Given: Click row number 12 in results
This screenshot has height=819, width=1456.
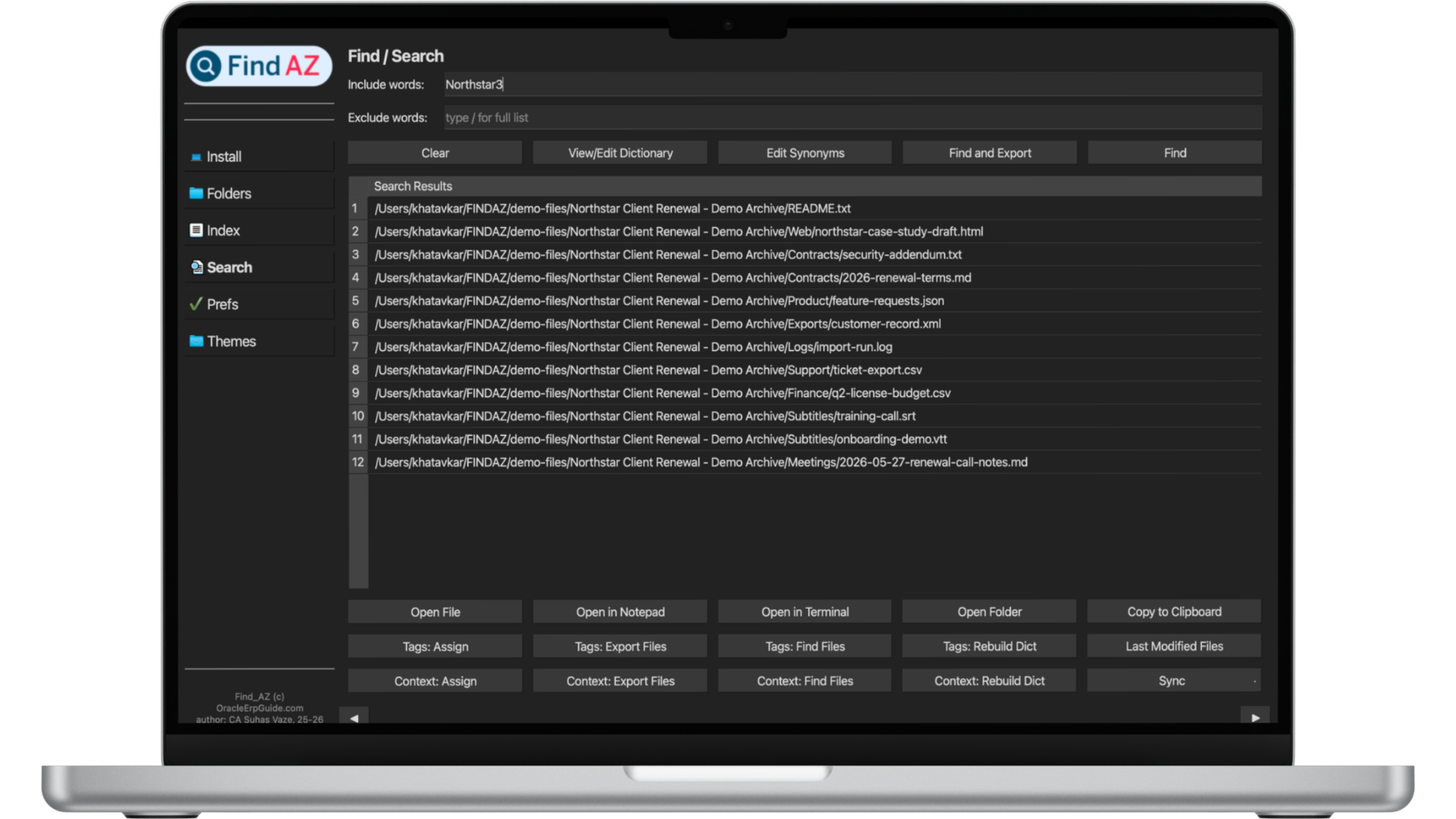Looking at the screenshot, I should tap(358, 462).
